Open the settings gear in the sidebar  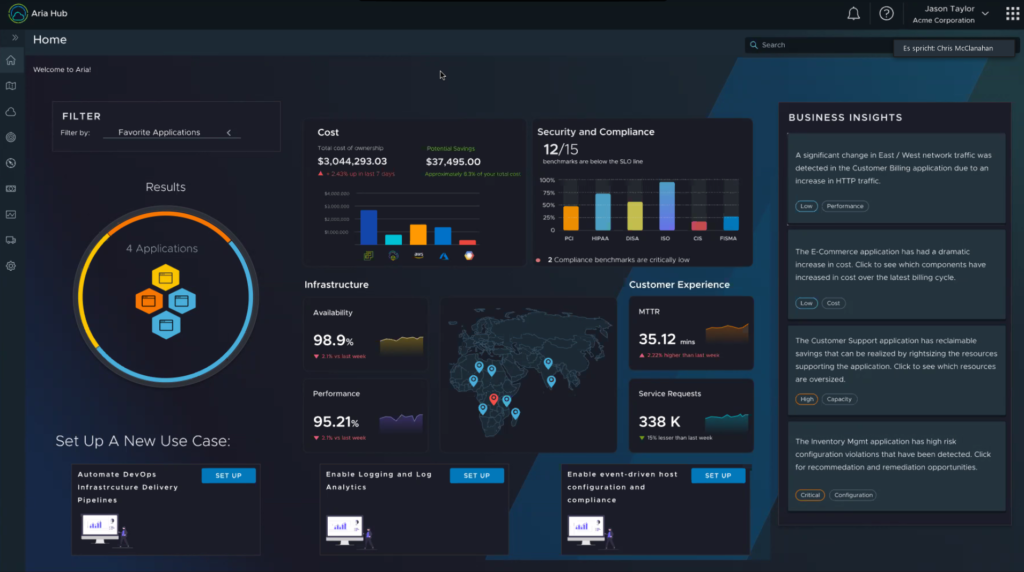tap(11, 266)
